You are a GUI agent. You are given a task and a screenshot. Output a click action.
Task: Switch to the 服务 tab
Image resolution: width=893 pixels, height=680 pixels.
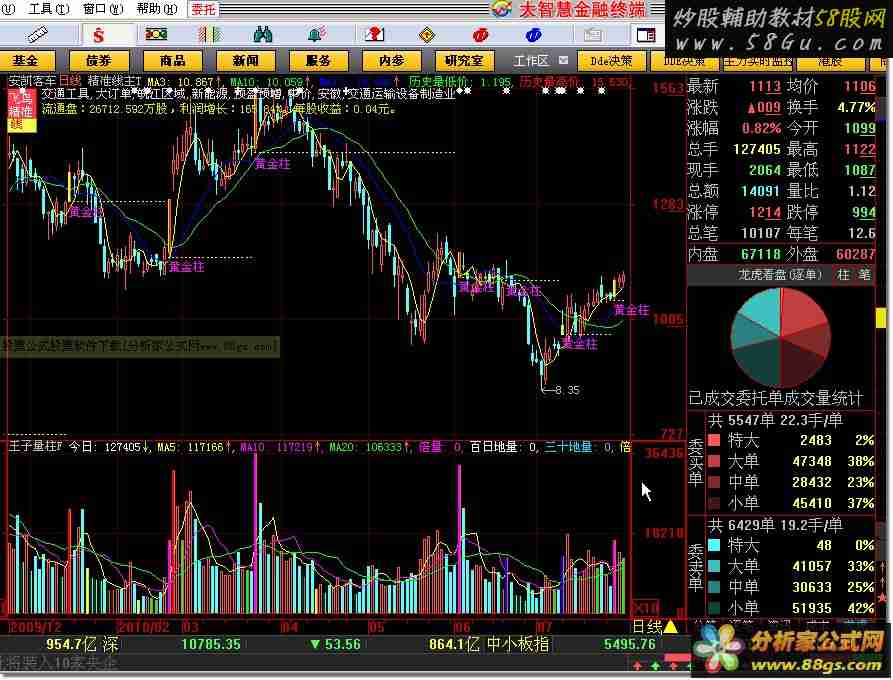(318, 60)
